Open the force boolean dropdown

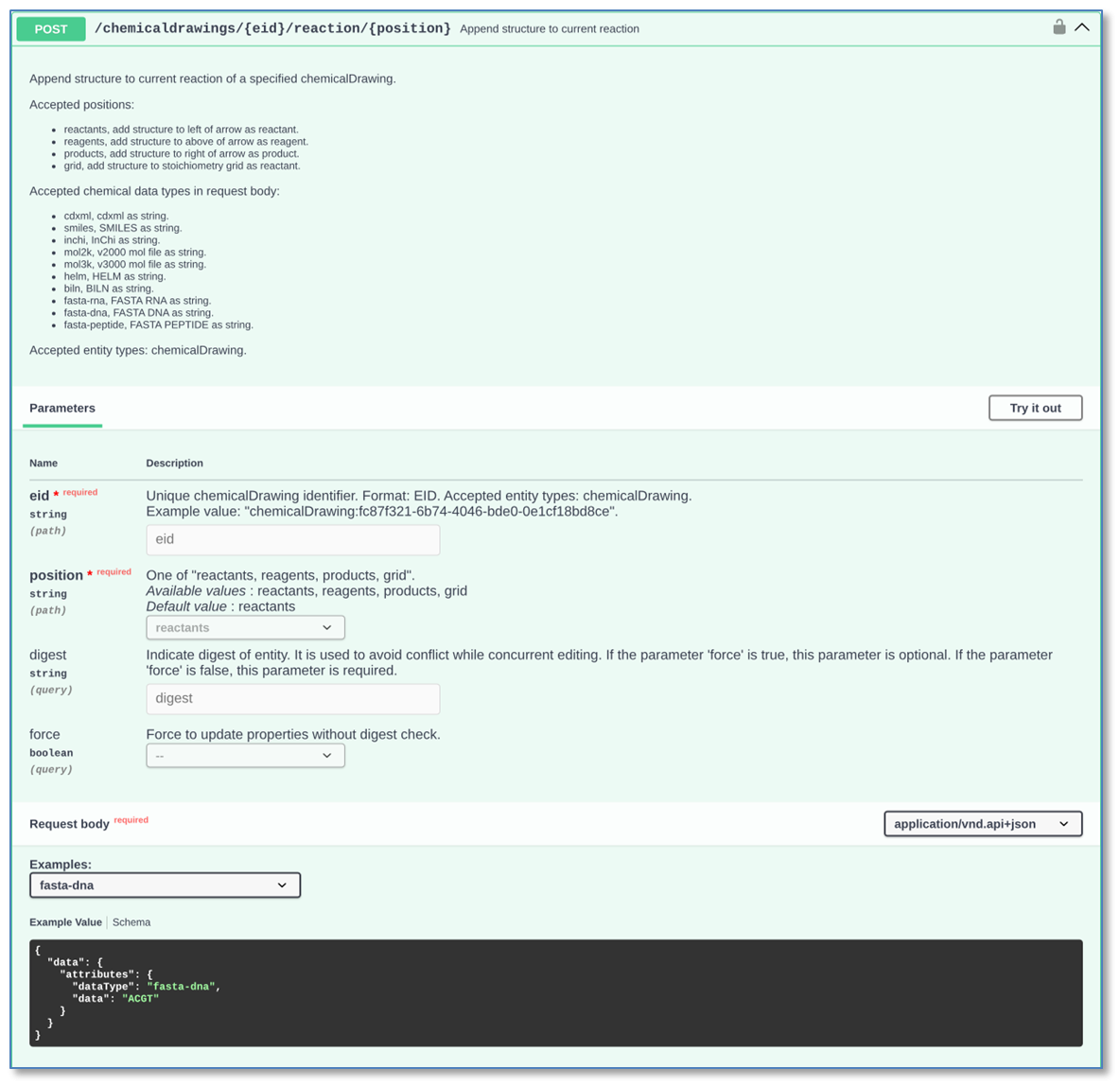pyautogui.click(x=245, y=755)
